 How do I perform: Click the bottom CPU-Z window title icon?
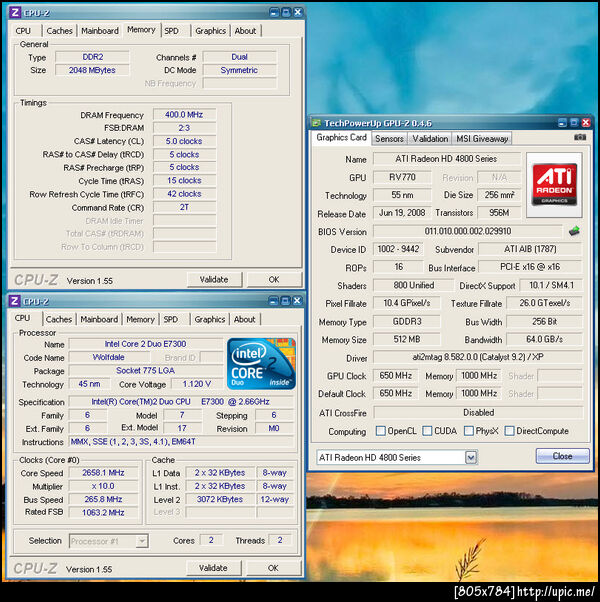15,301
